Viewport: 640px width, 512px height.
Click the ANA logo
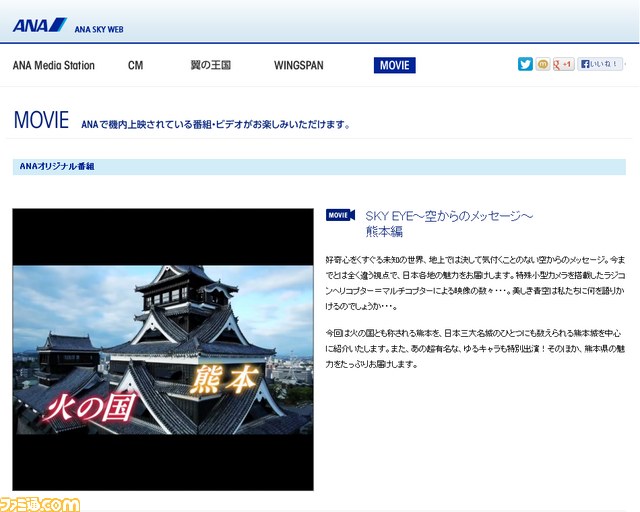[x=40, y=25]
